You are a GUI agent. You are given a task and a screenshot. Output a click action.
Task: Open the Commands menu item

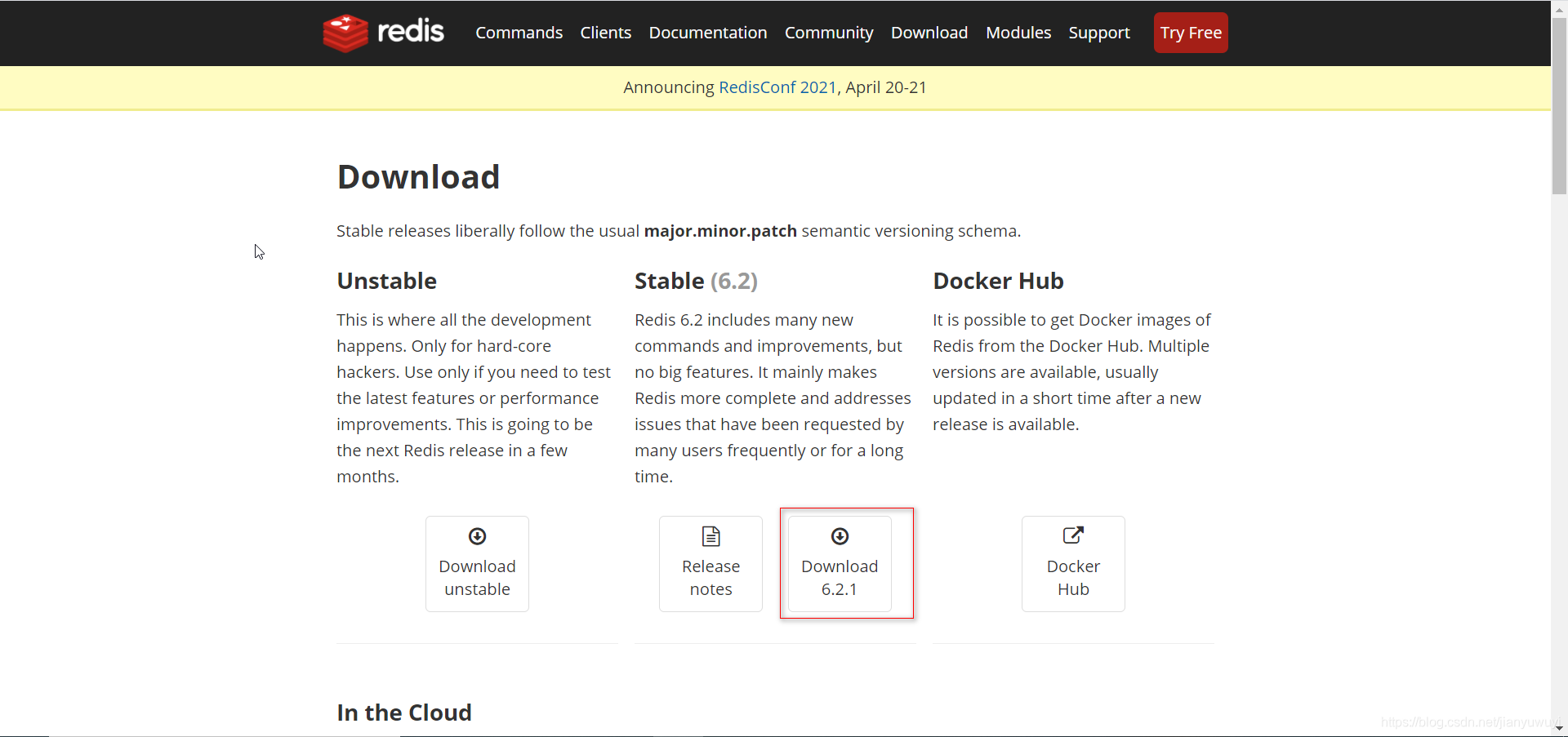pos(519,33)
